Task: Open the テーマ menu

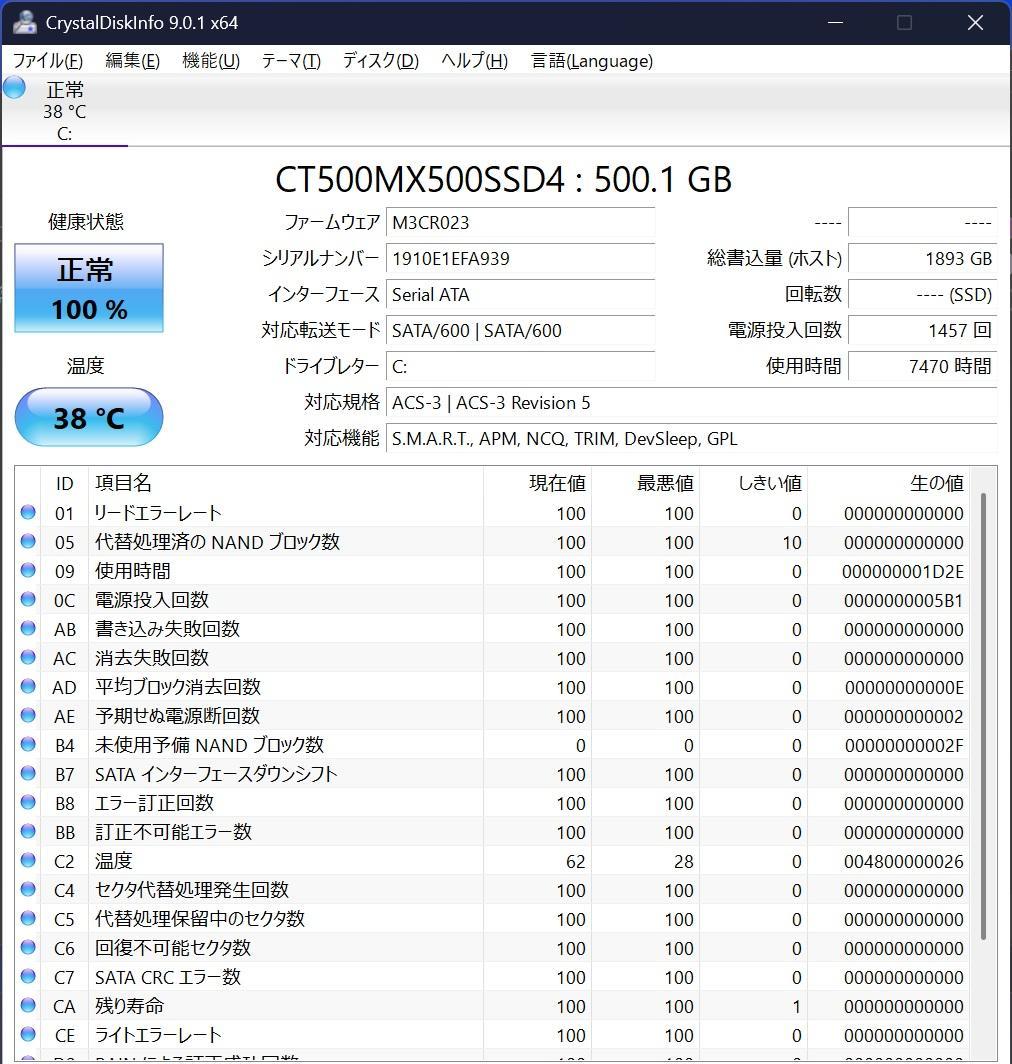Action: click(290, 61)
